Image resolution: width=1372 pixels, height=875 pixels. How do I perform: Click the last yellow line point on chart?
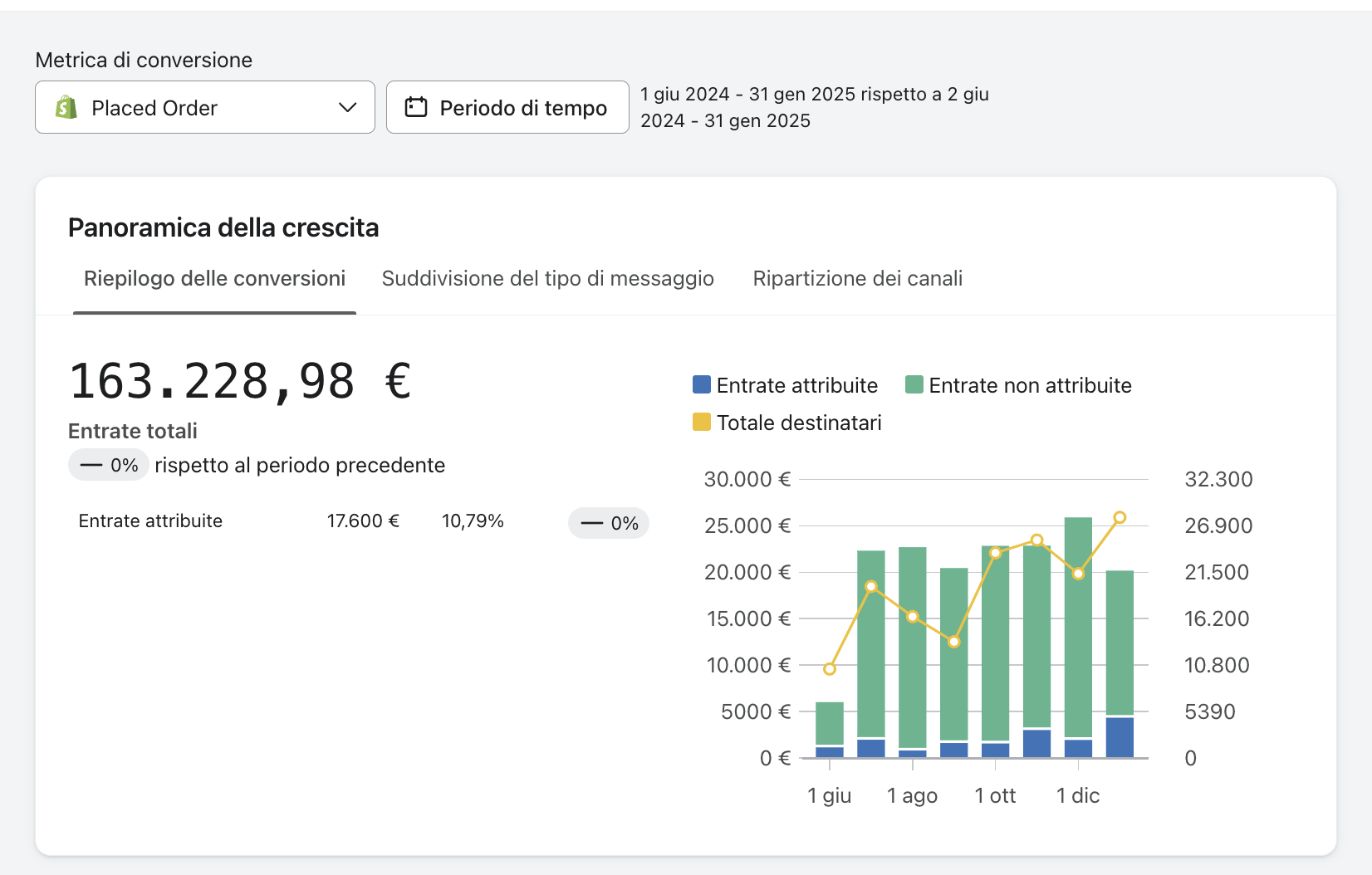coord(1120,518)
